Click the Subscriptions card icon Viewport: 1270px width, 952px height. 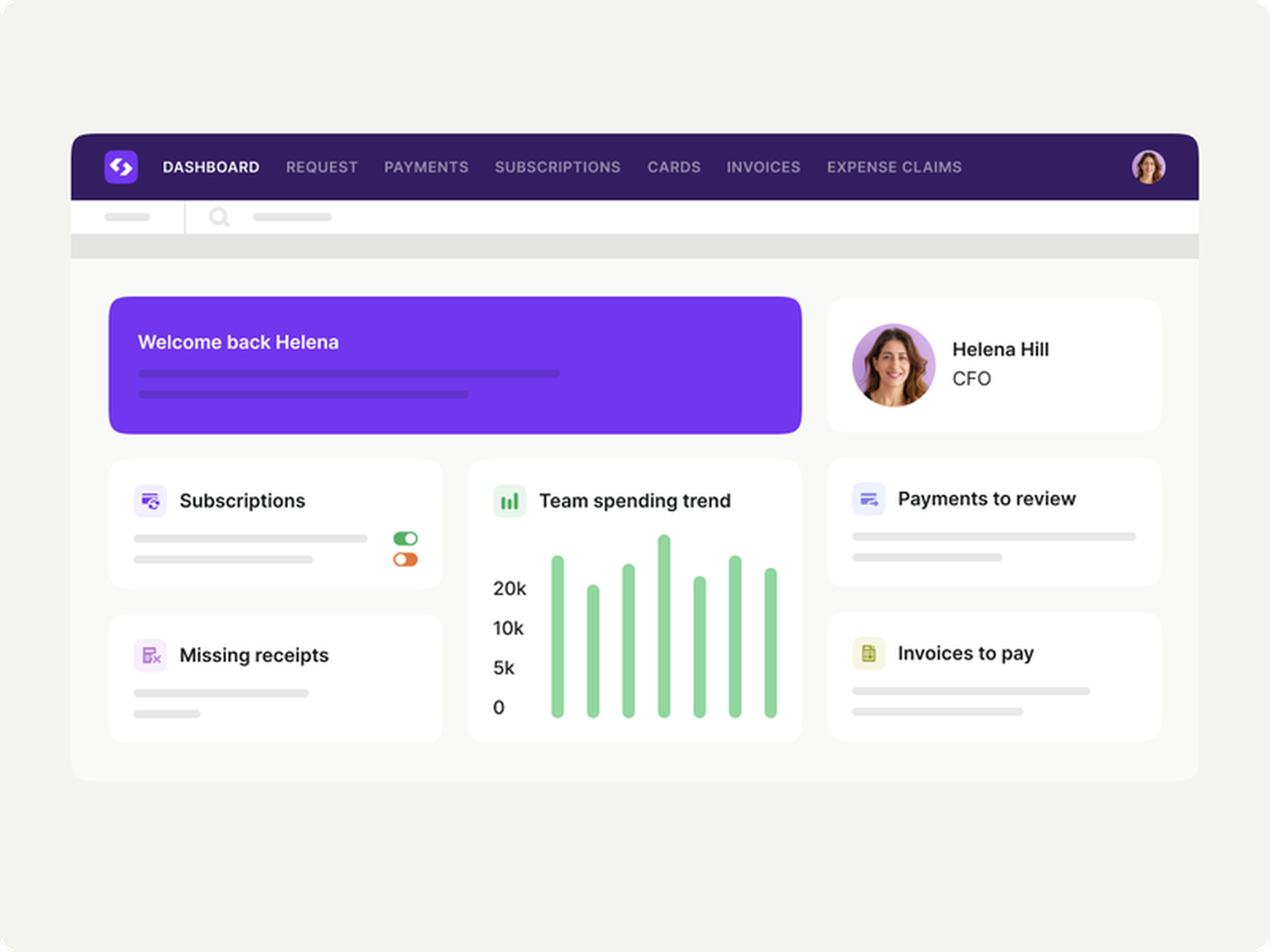(150, 501)
